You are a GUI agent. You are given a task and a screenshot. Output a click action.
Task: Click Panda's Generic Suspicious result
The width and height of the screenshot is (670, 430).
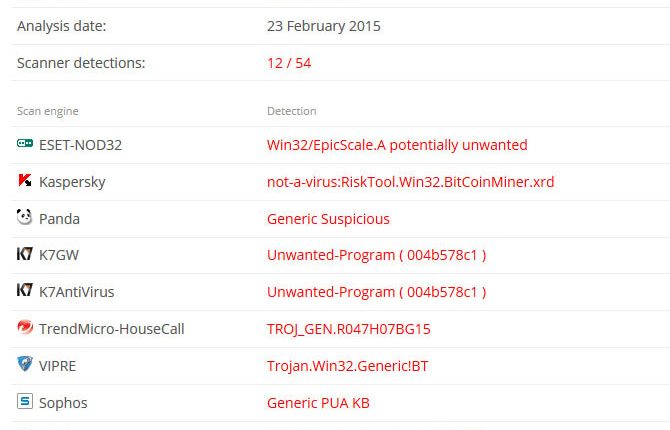pos(328,219)
